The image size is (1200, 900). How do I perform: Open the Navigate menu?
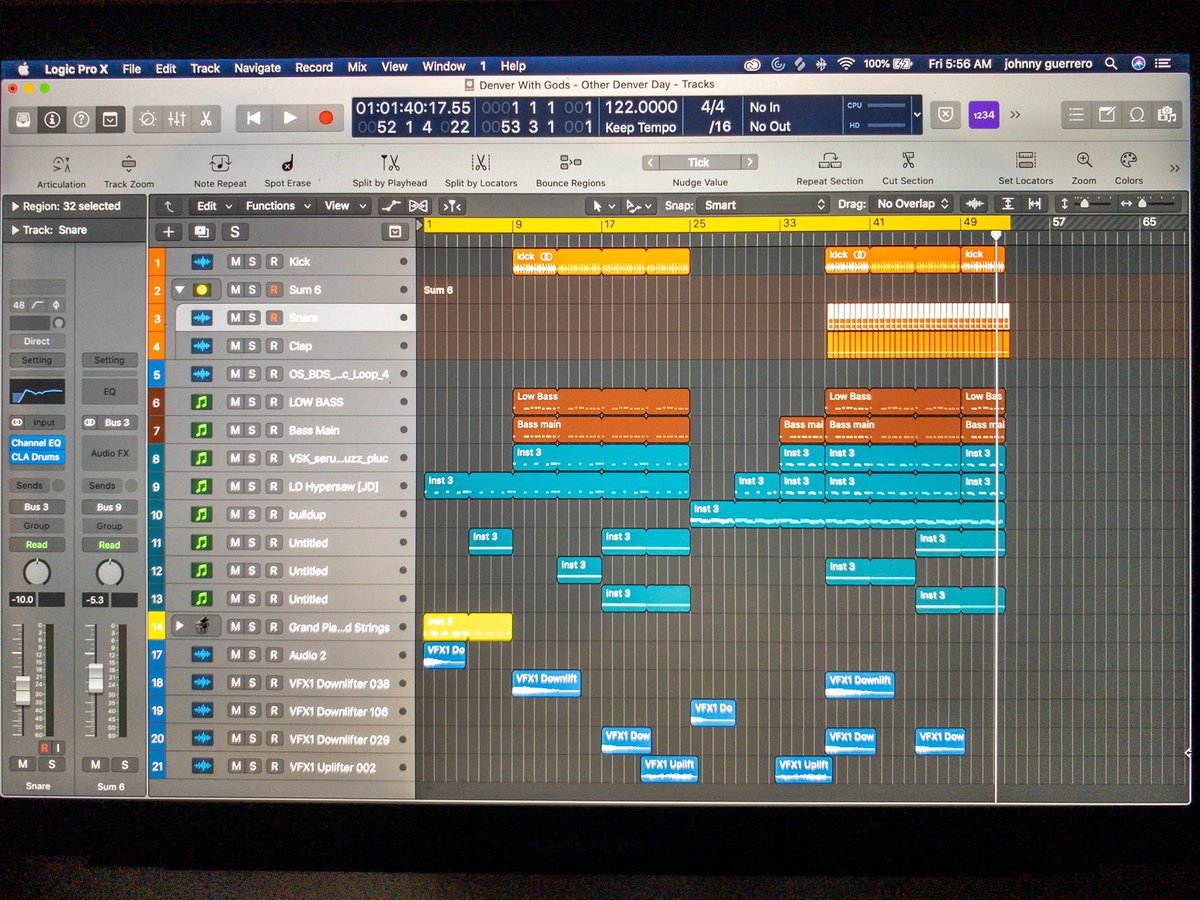(257, 68)
